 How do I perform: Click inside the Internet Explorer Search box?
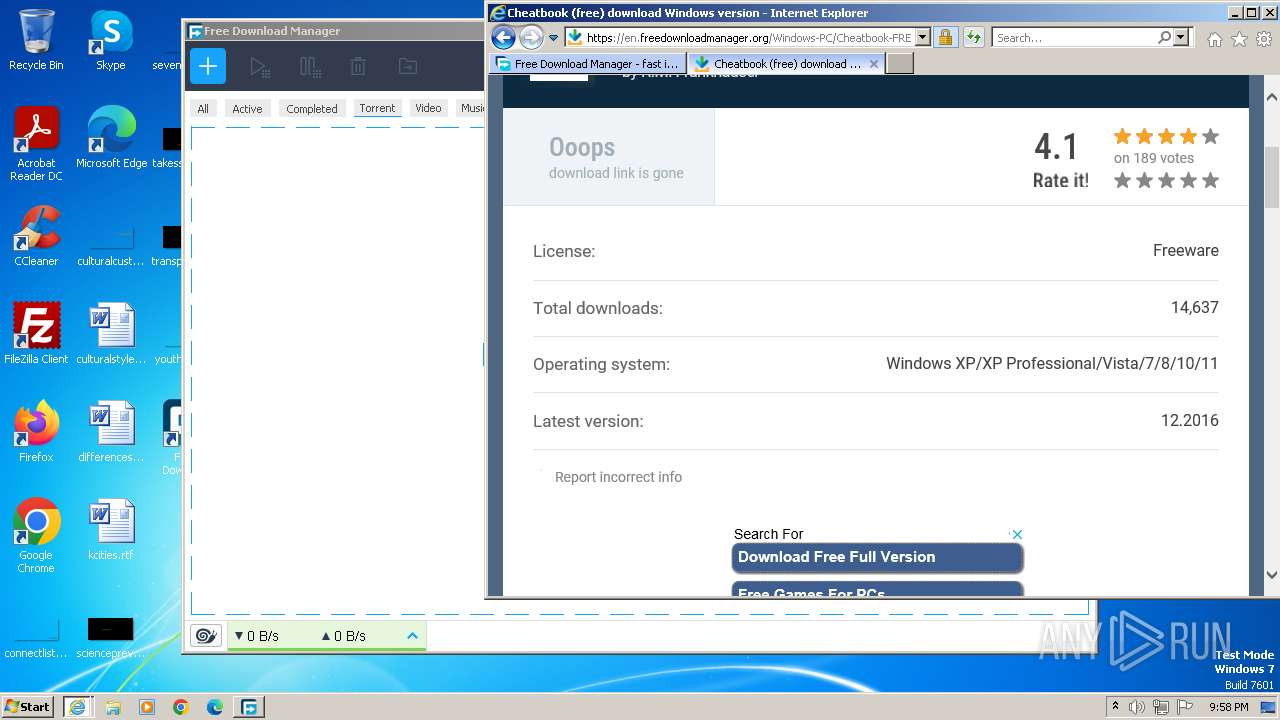1075,38
